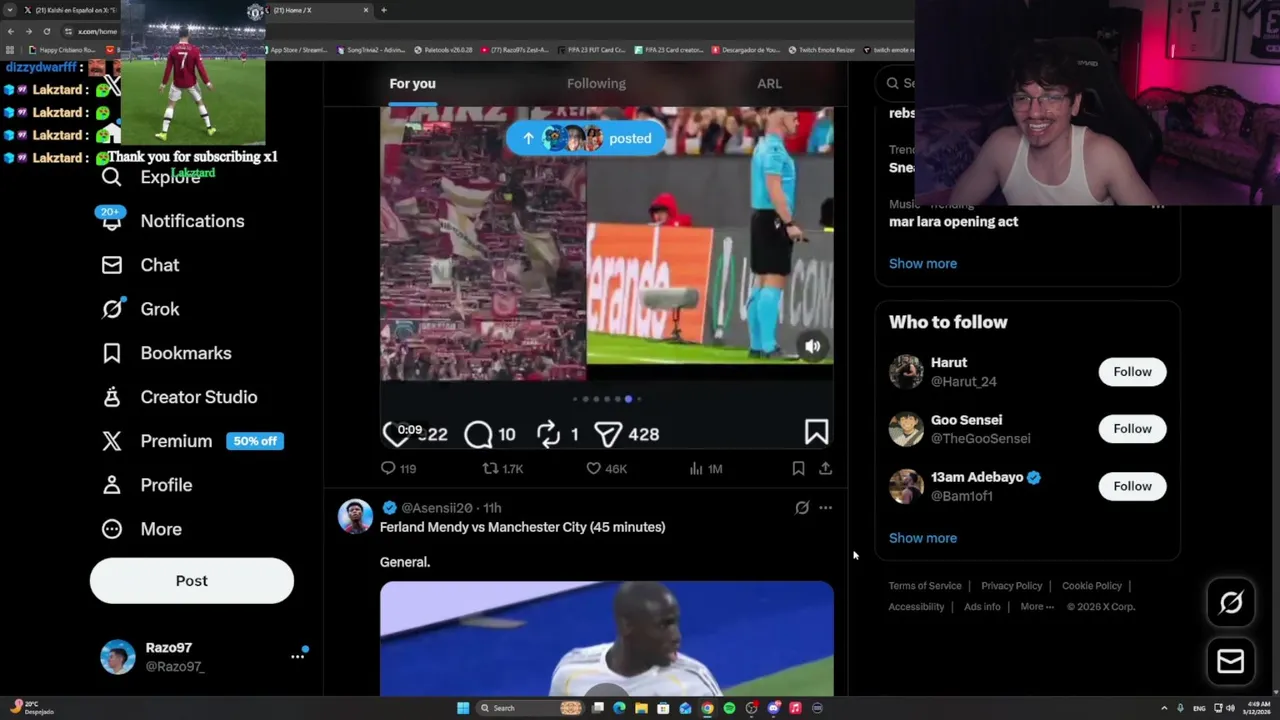Open the Privacy Policy link
The width and height of the screenshot is (1280, 720).
tap(1012, 586)
